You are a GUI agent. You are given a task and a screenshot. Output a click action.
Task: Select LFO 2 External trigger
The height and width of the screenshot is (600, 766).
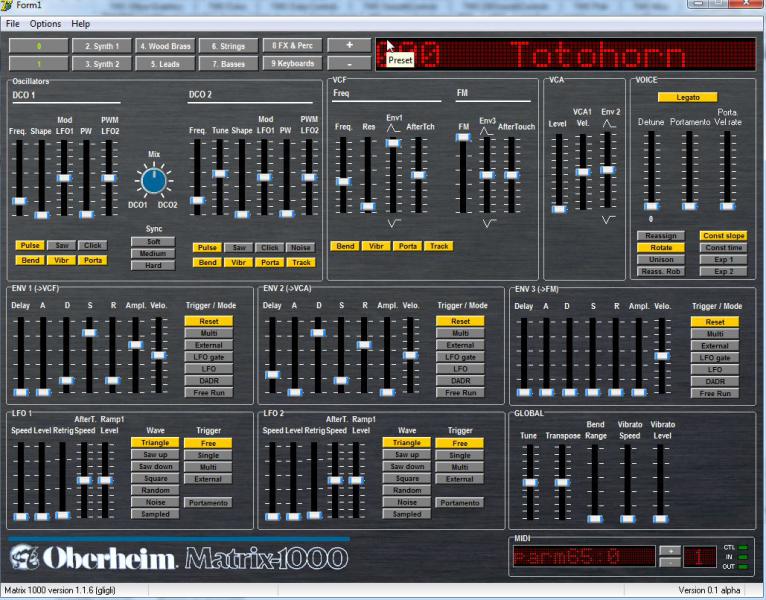point(460,479)
